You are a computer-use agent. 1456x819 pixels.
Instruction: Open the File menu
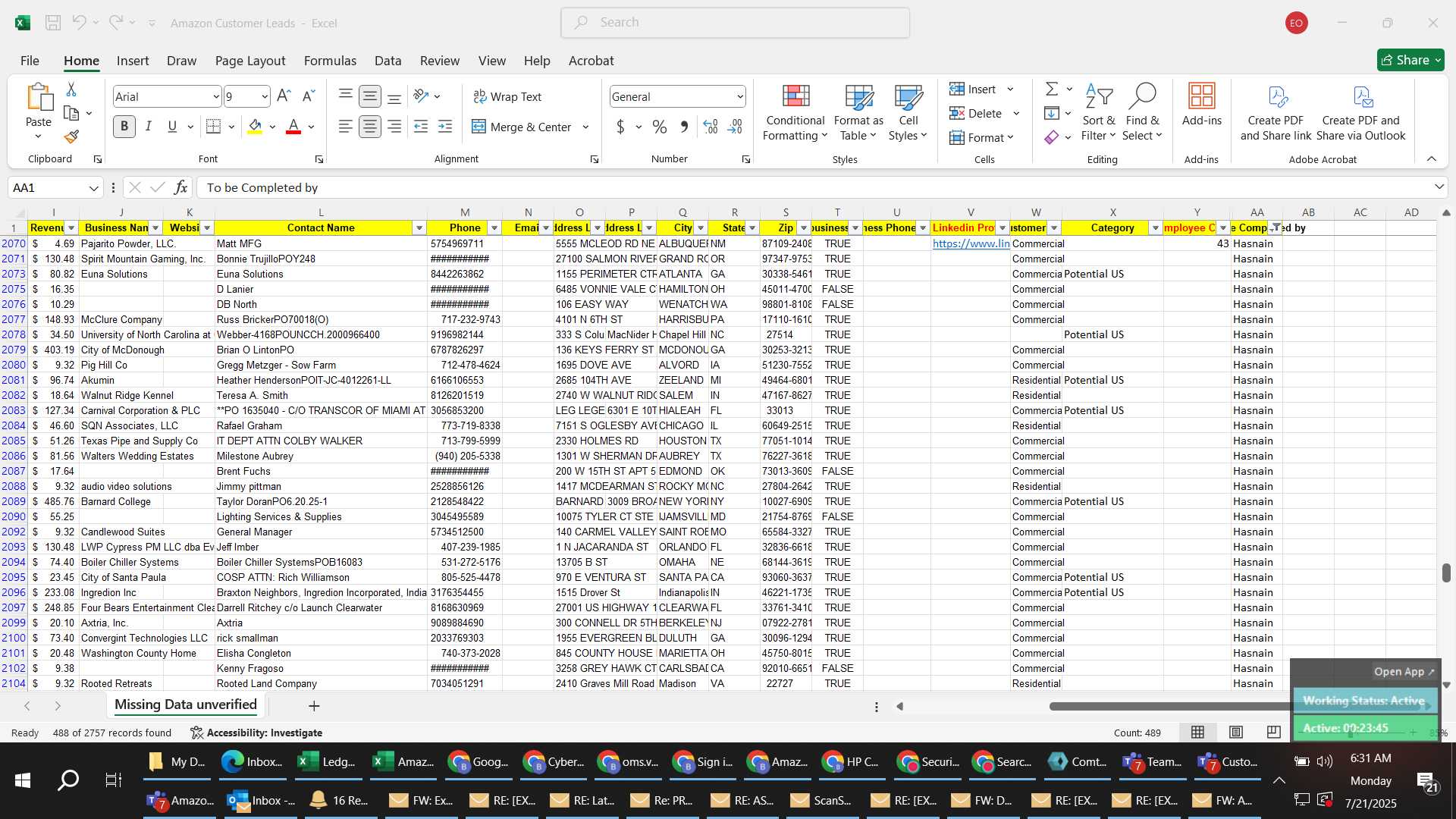[30, 61]
